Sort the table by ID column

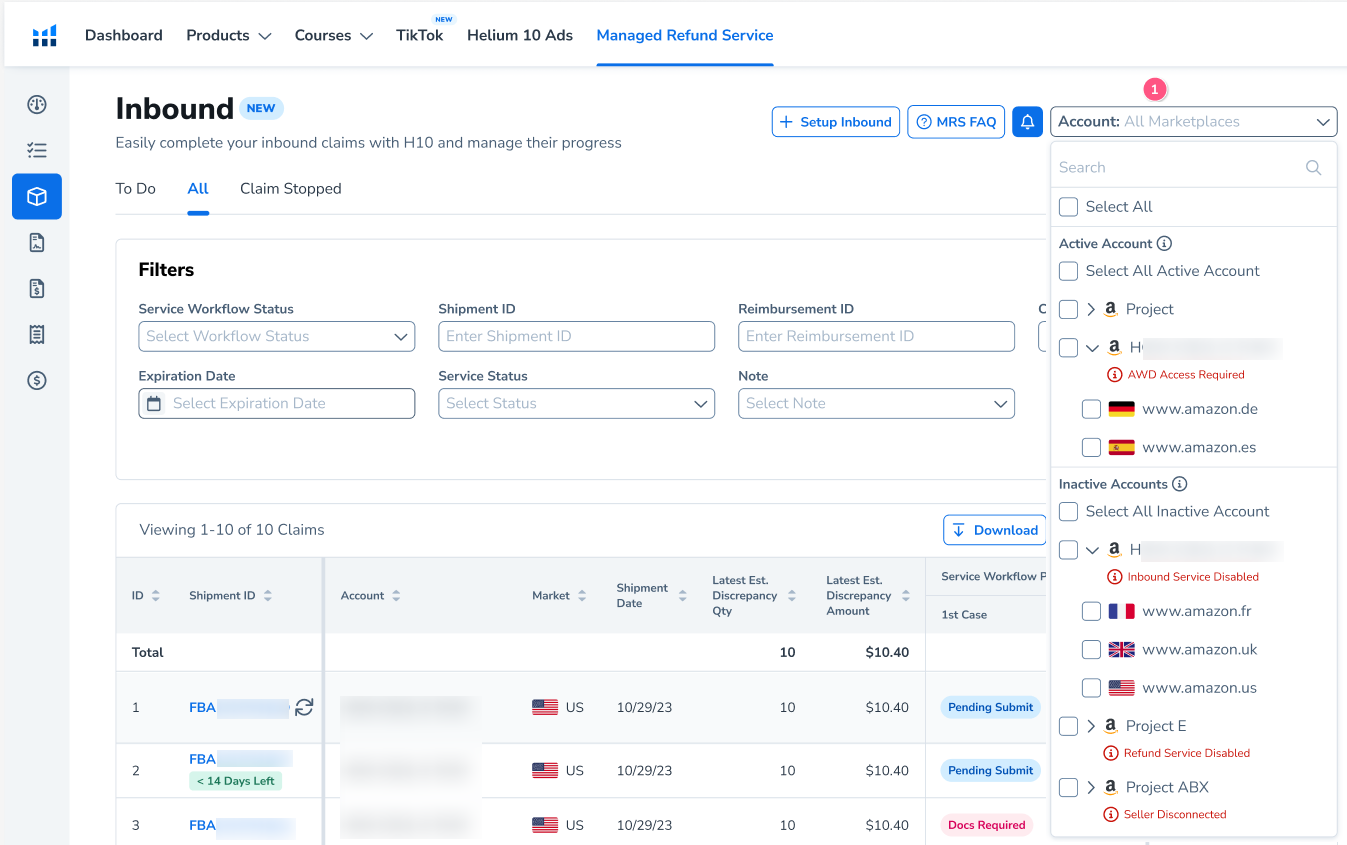pos(155,596)
